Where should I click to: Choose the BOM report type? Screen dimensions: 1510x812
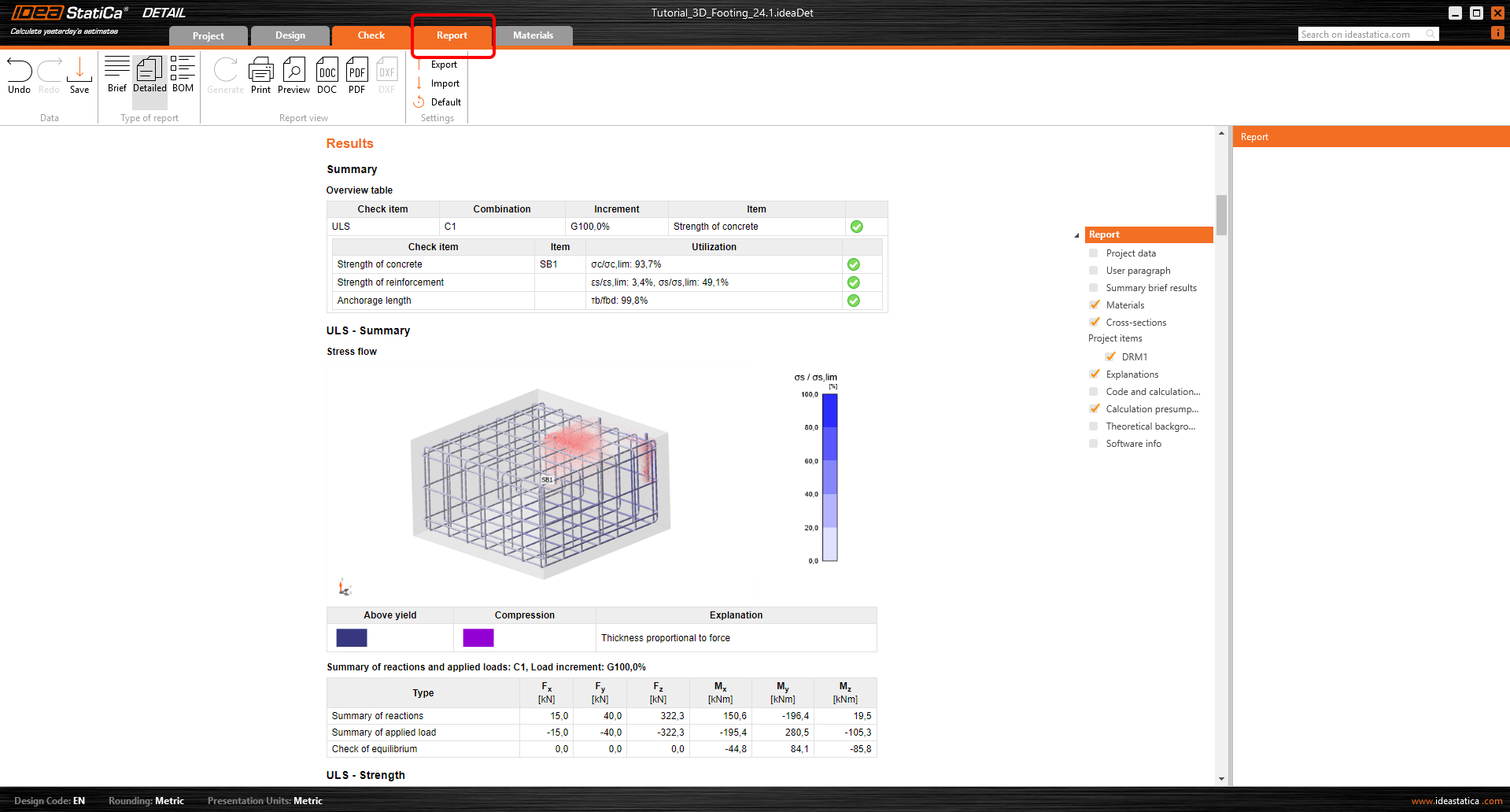click(183, 75)
